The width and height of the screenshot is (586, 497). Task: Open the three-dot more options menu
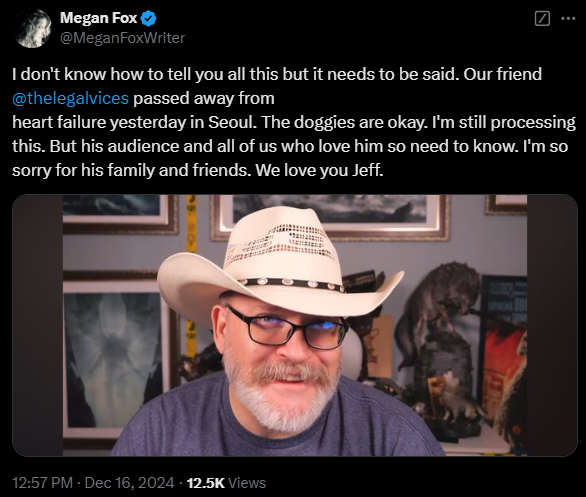tap(568, 18)
